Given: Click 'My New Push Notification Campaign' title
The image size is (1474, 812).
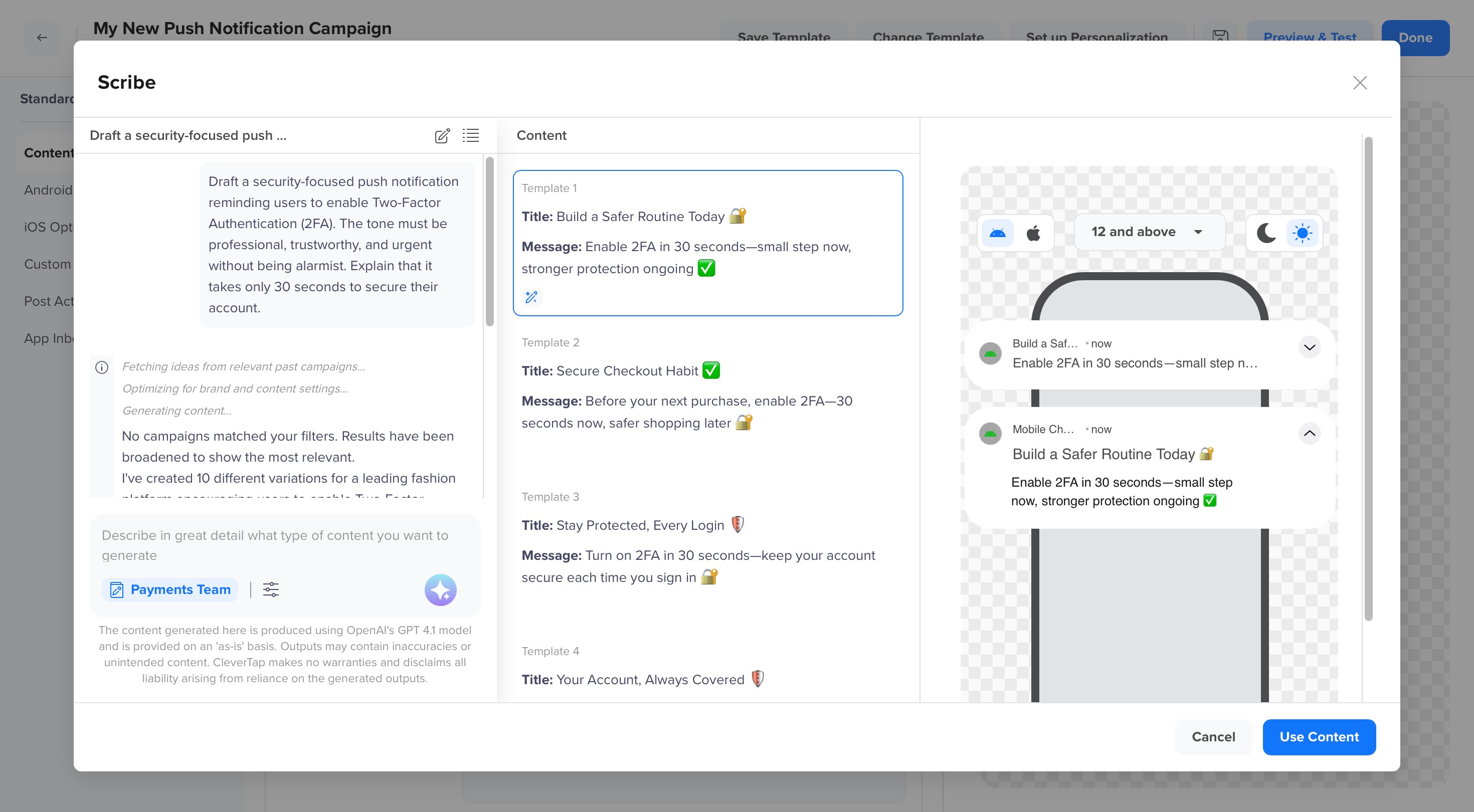Looking at the screenshot, I should 243,29.
